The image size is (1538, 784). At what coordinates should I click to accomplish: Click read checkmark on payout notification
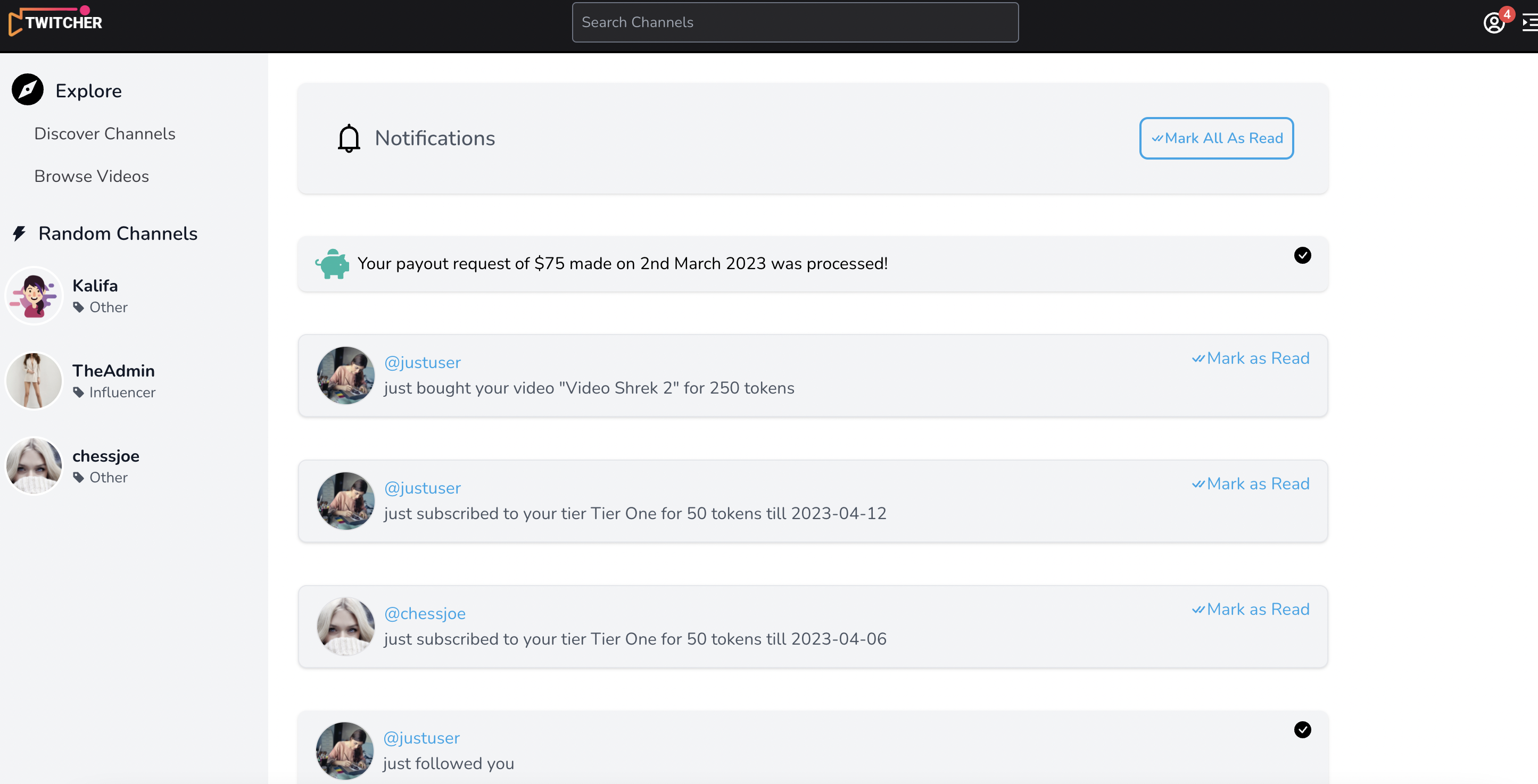click(1302, 255)
